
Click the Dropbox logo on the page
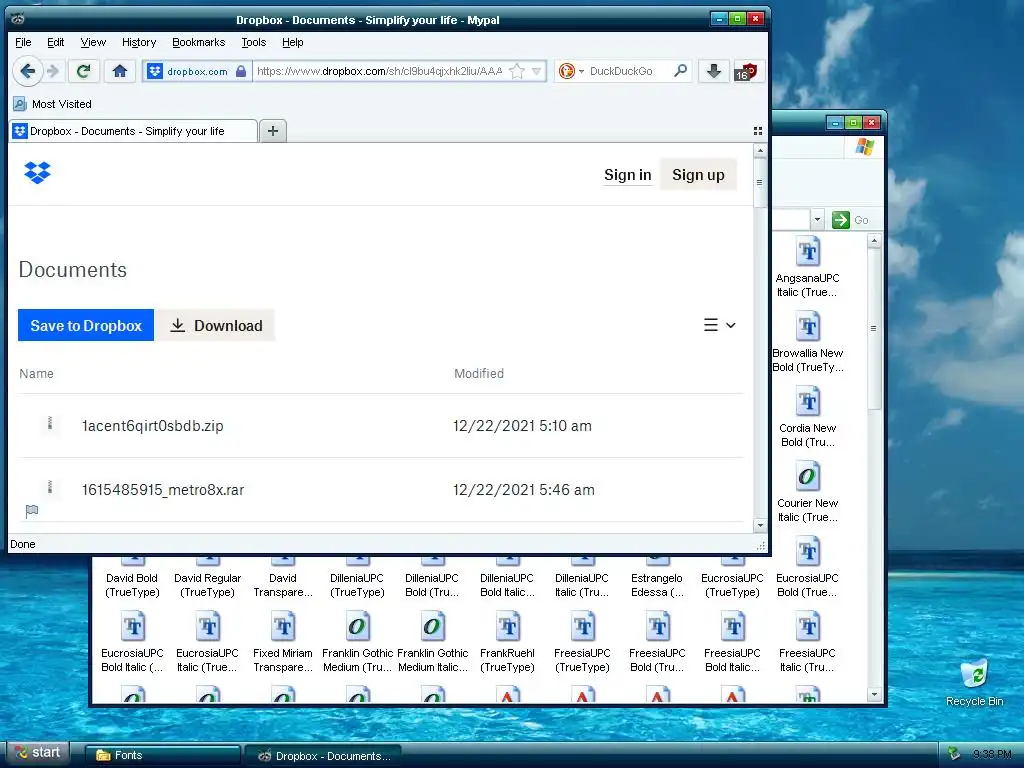pyautogui.click(x=37, y=173)
